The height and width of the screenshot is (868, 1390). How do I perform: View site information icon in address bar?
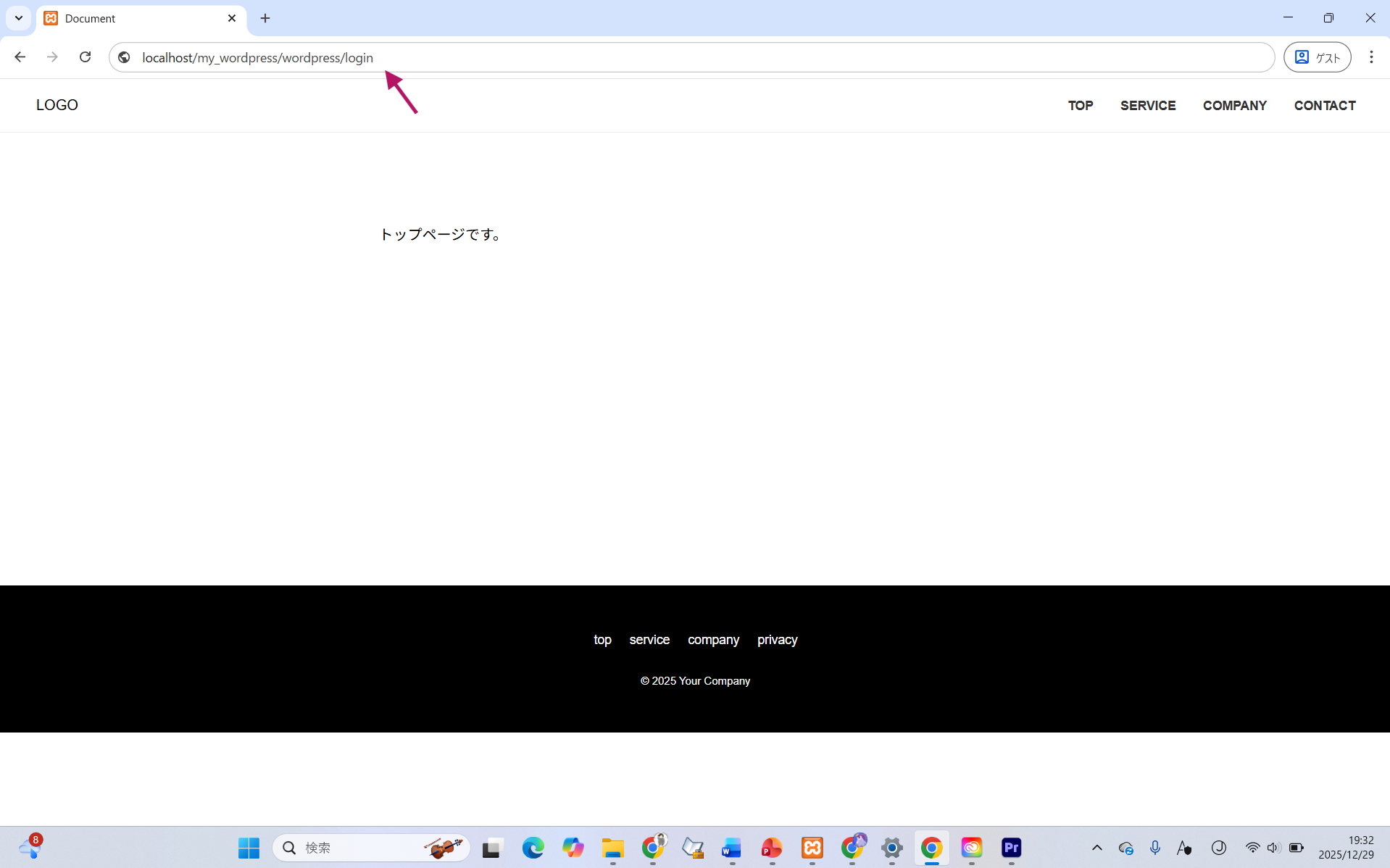(124, 57)
